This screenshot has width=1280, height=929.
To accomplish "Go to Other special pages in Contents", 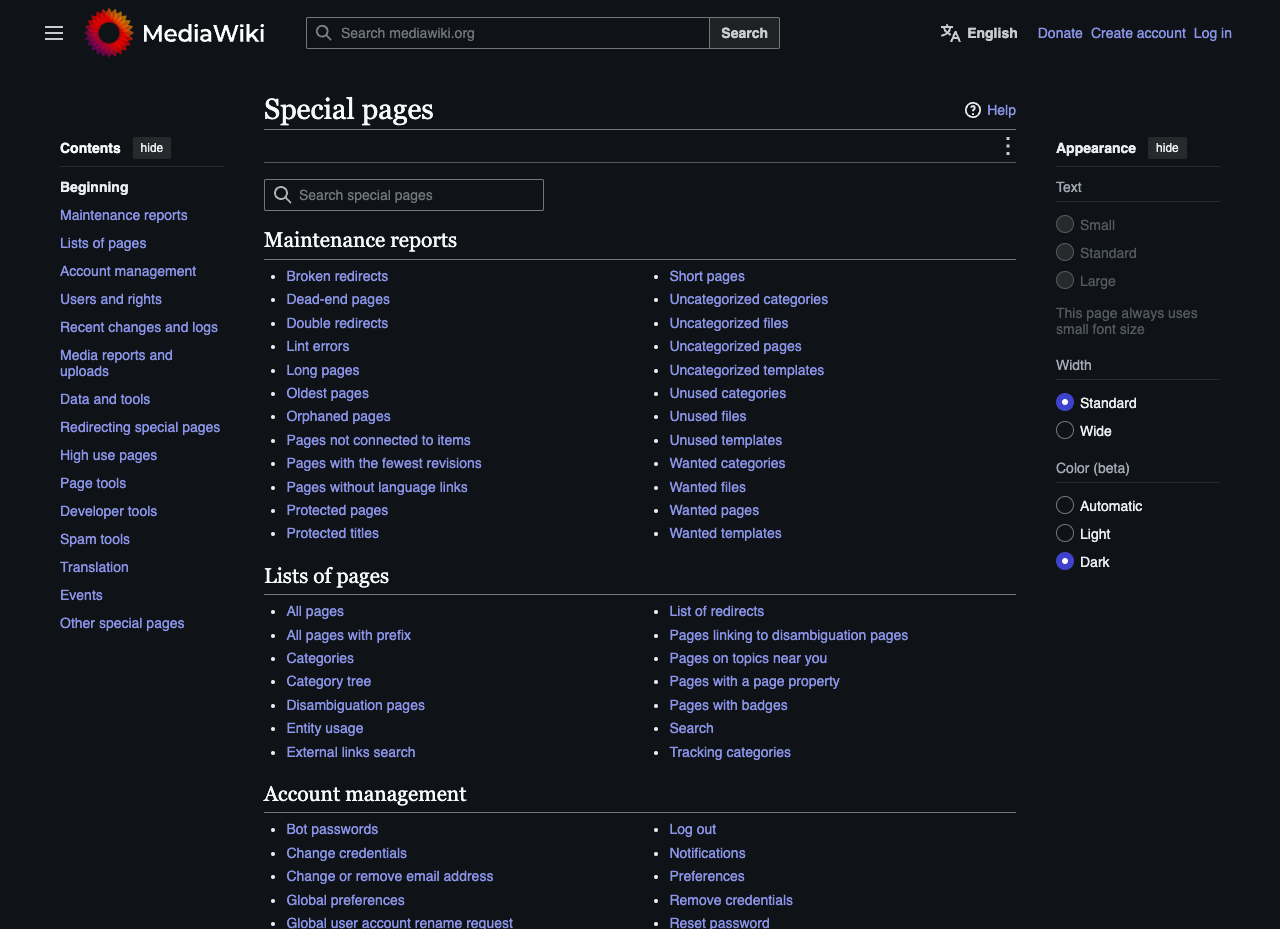I will (x=122, y=623).
